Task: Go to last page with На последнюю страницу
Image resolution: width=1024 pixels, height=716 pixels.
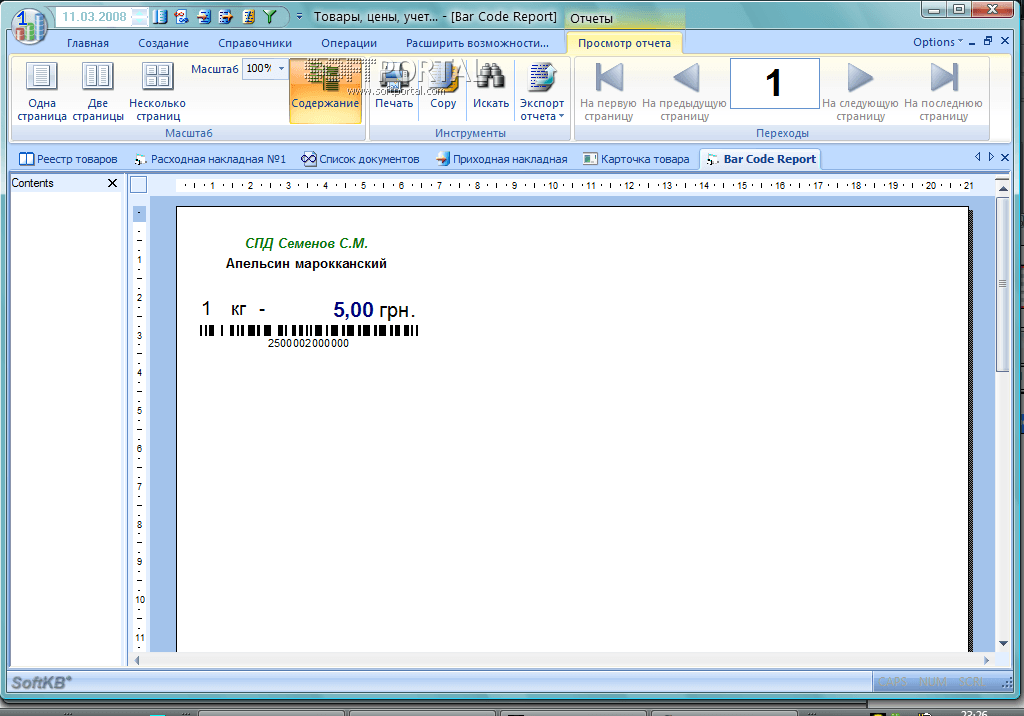Action: pyautogui.click(x=943, y=91)
